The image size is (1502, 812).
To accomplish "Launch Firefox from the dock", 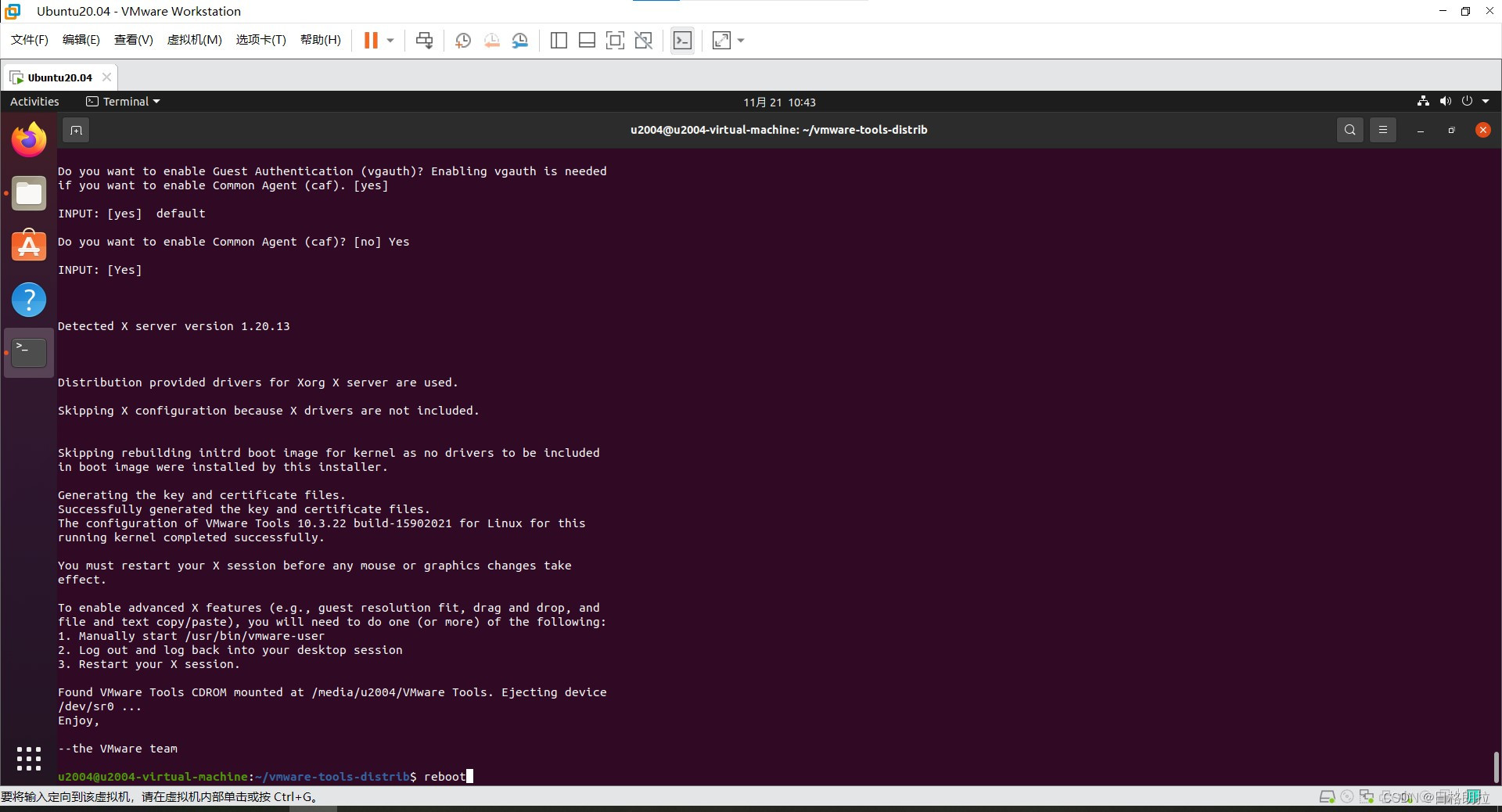I will tap(29, 139).
